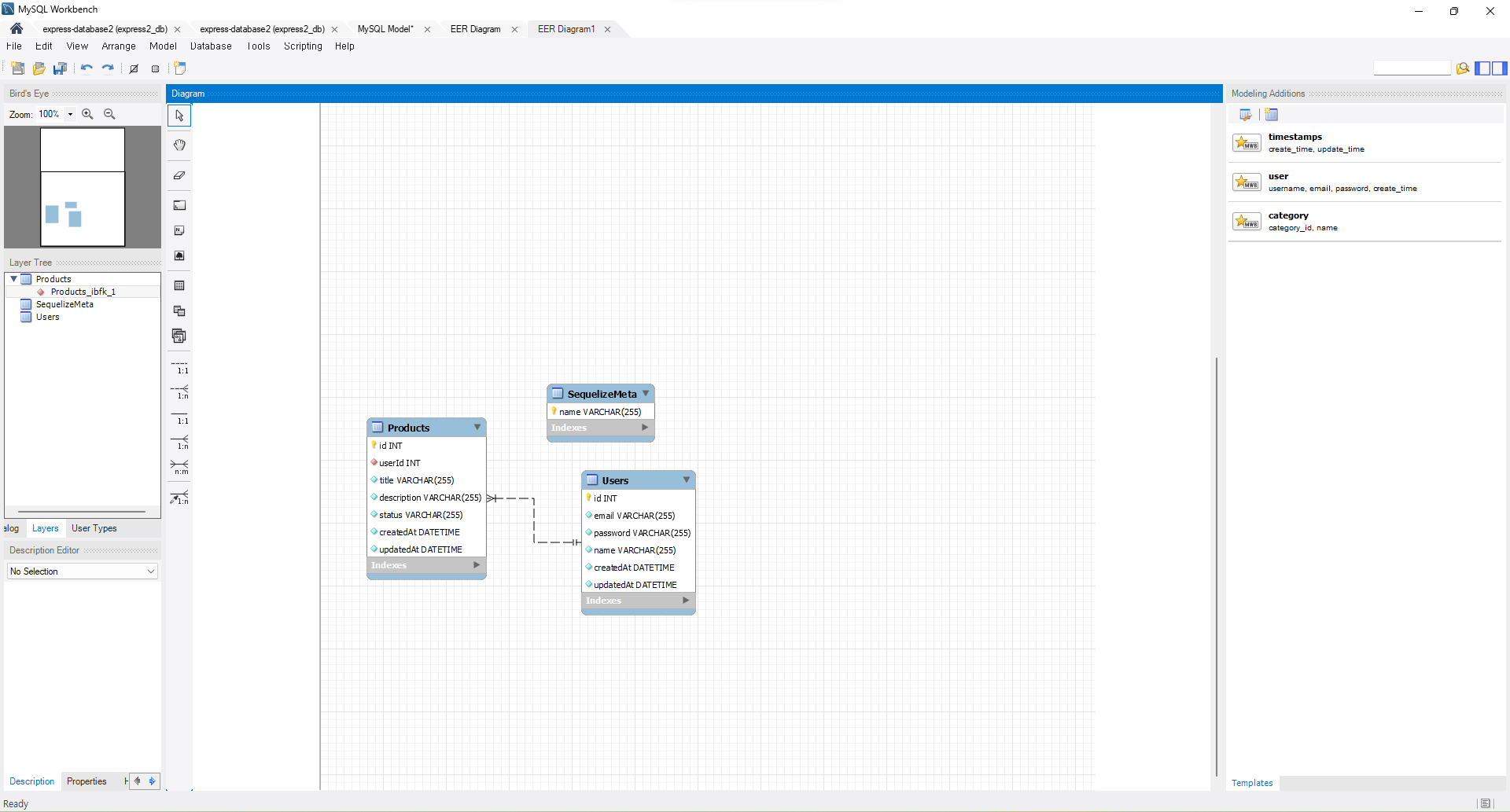1510x812 pixels.
Task: Toggle the right sidebar visibility
Action: 1500,68
